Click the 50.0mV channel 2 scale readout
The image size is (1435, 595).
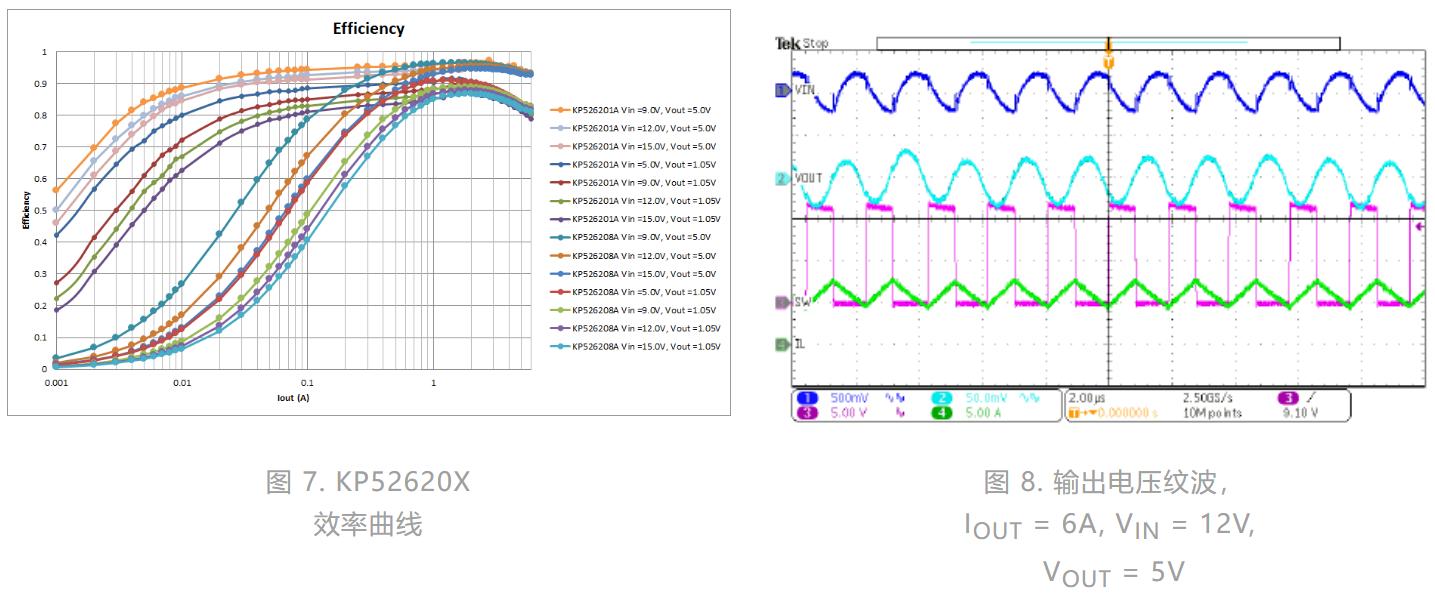click(x=985, y=398)
